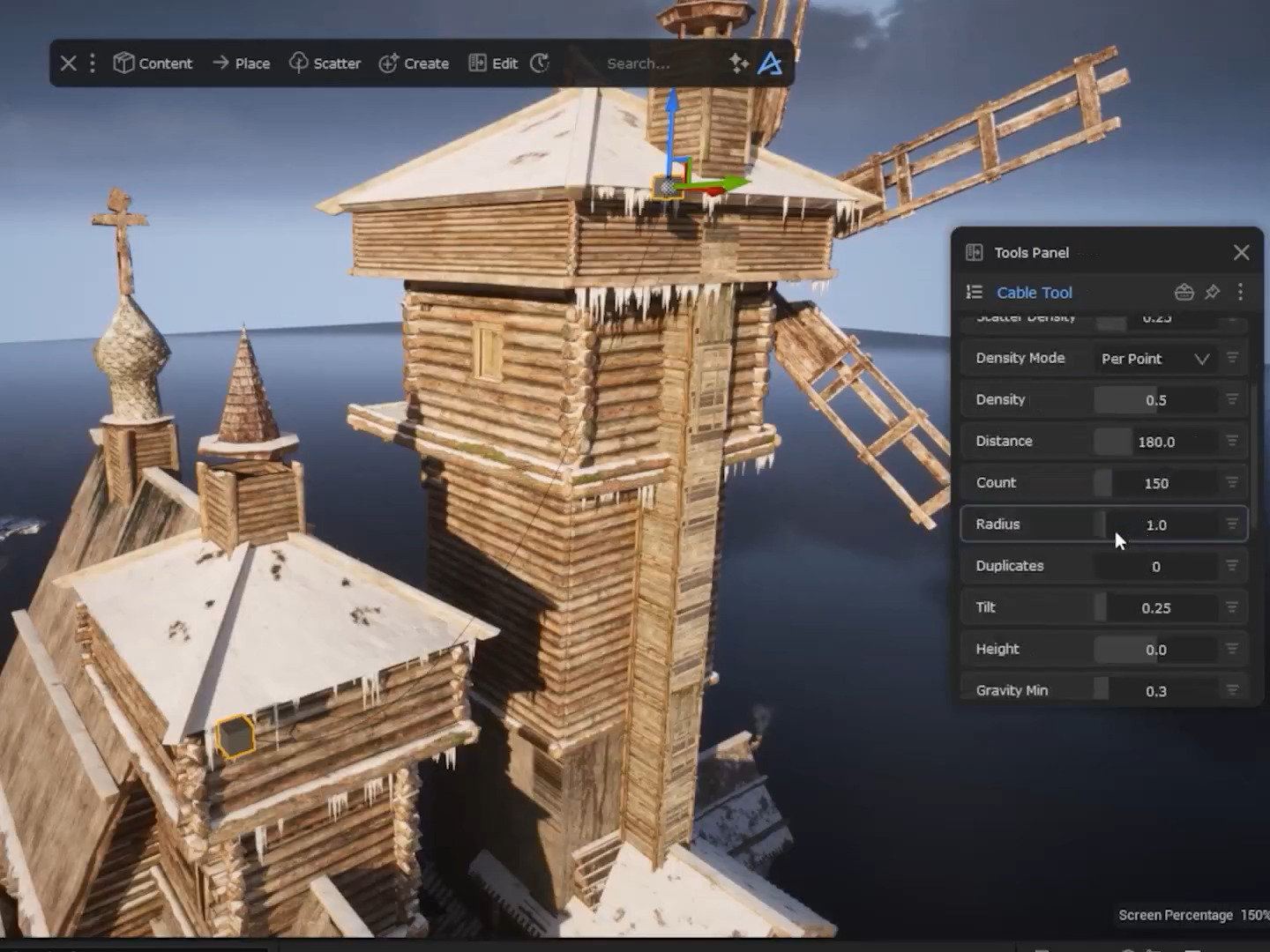1270x952 pixels.
Task: Pin the Cable Tool panel
Action: click(x=1212, y=293)
